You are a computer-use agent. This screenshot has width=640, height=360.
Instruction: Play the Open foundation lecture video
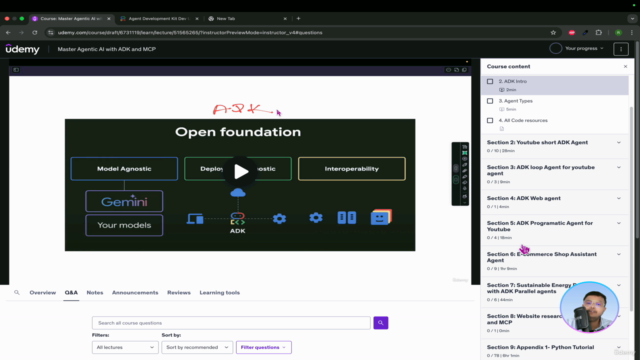(240, 171)
